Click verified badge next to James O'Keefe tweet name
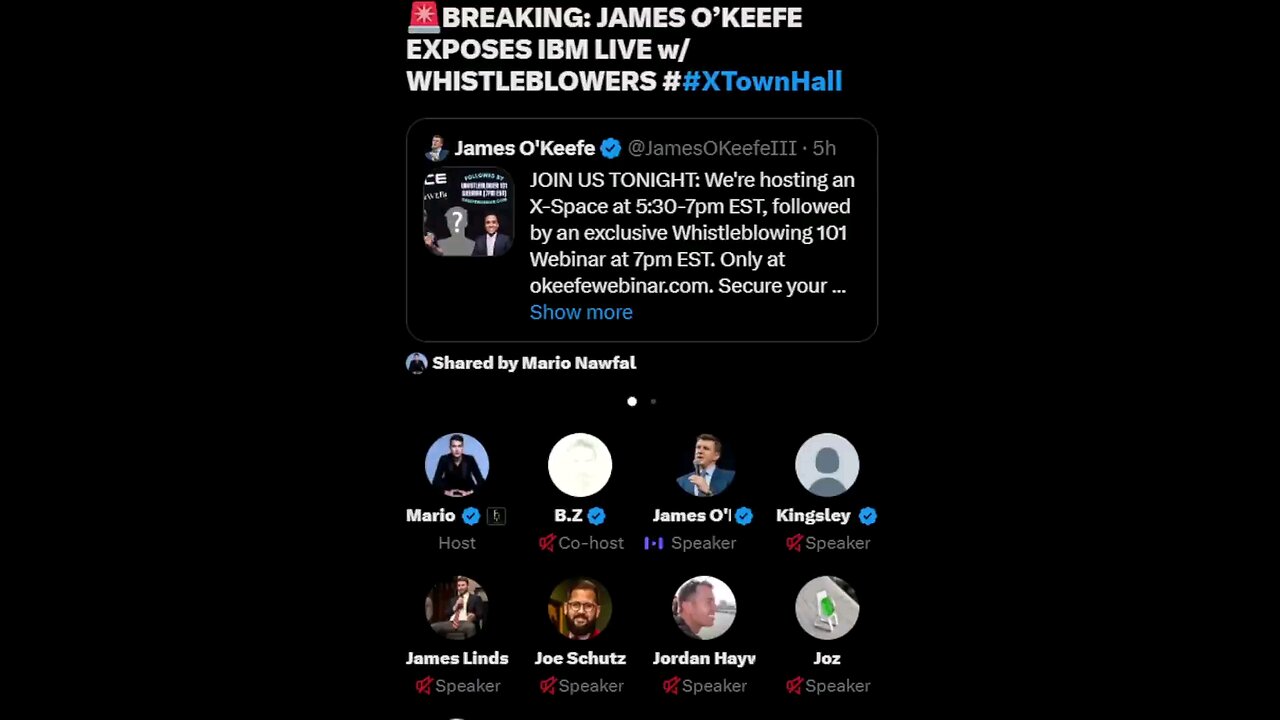Screen dimensions: 1280x720 point(610,148)
